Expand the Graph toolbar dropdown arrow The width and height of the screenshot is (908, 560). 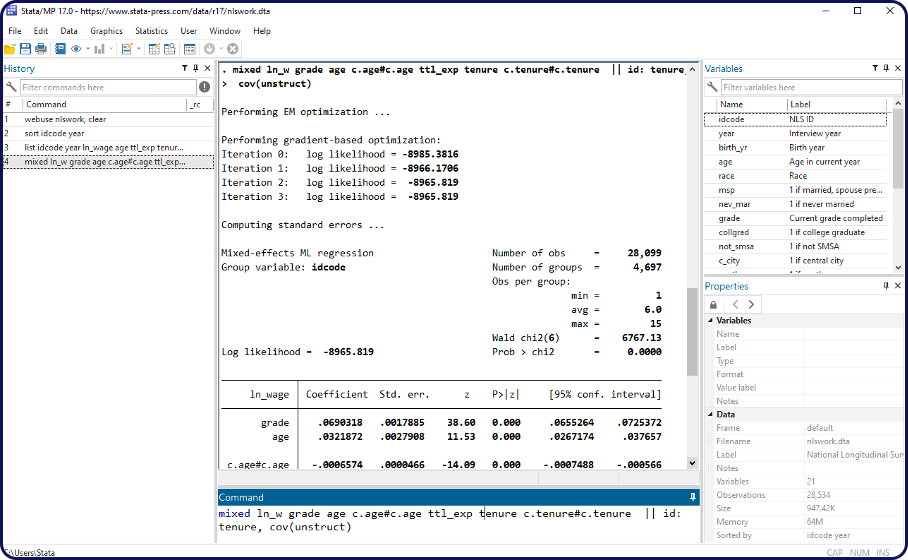(x=112, y=49)
